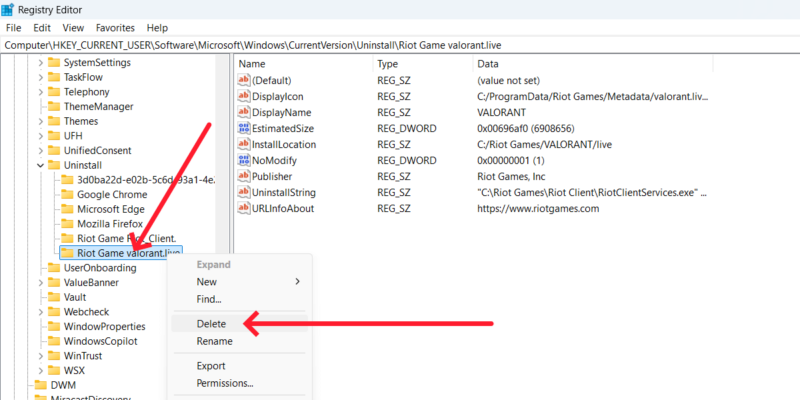800x400 pixels.
Task: Click the C:/Riot Games/VALORANT/live data value
Action: coord(544,145)
